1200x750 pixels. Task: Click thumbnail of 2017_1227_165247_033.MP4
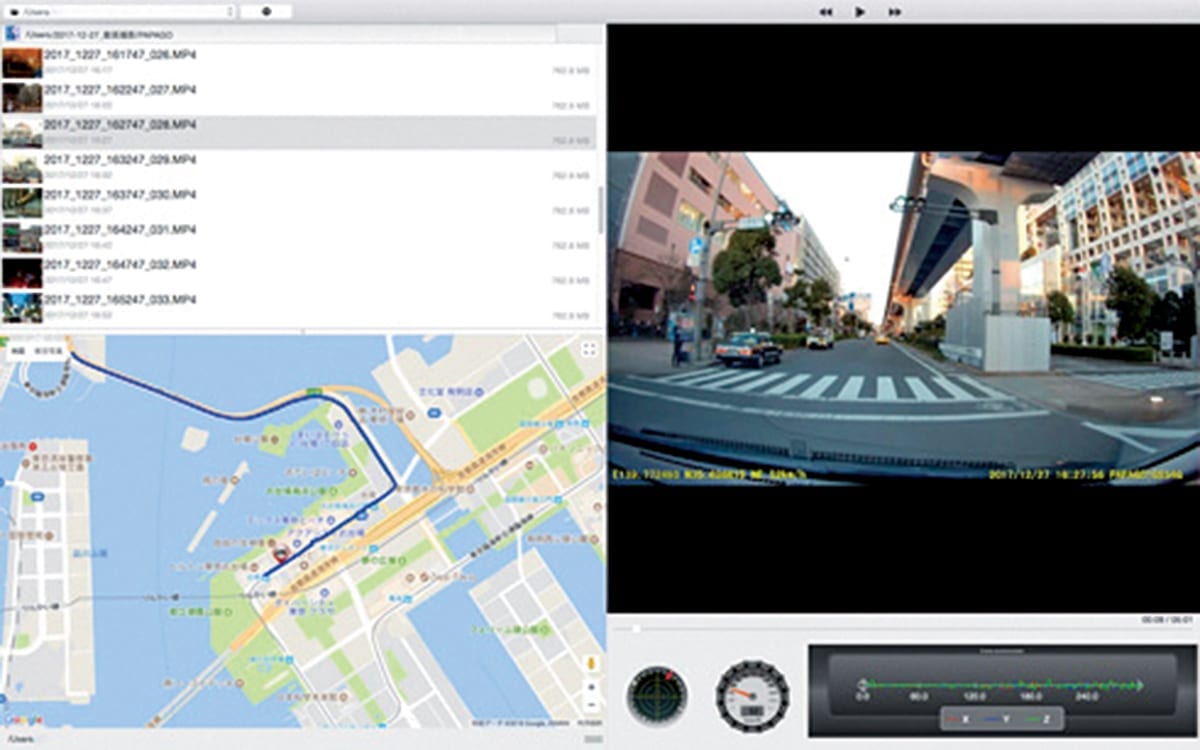(22, 306)
